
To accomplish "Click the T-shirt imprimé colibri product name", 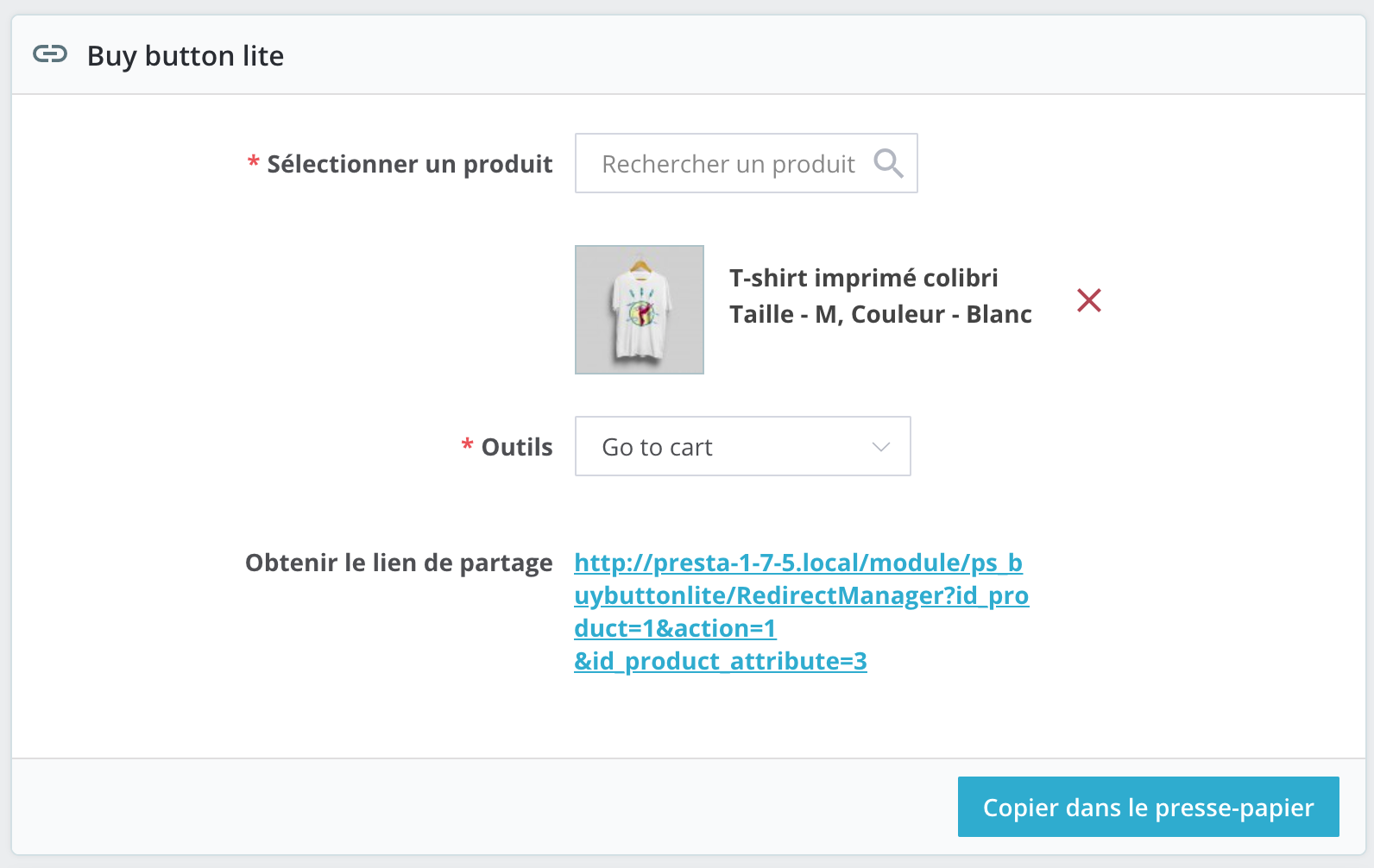I will 863,278.
